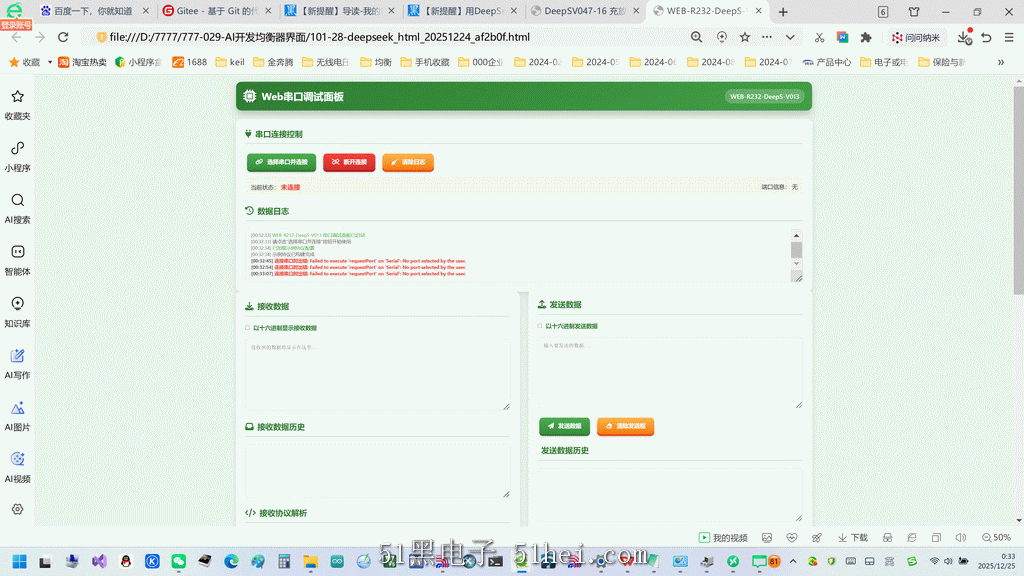Click the 50% zoom level control
Image resolution: width=1024 pixels, height=576 pixels.
(996, 537)
